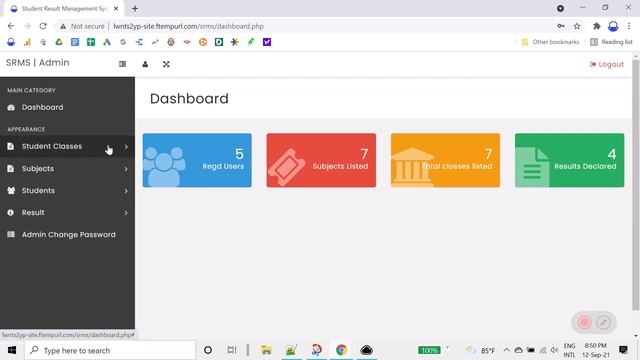The width and height of the screenshot is (640, 360).
Task: Open the green Google Sheets bookmark icon
Action: click(91, 42)
